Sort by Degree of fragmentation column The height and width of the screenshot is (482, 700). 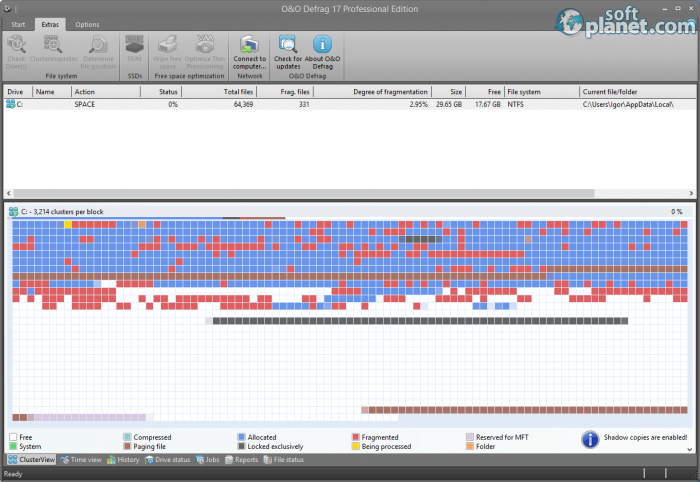pyautogui.click(x=390, y=92)
